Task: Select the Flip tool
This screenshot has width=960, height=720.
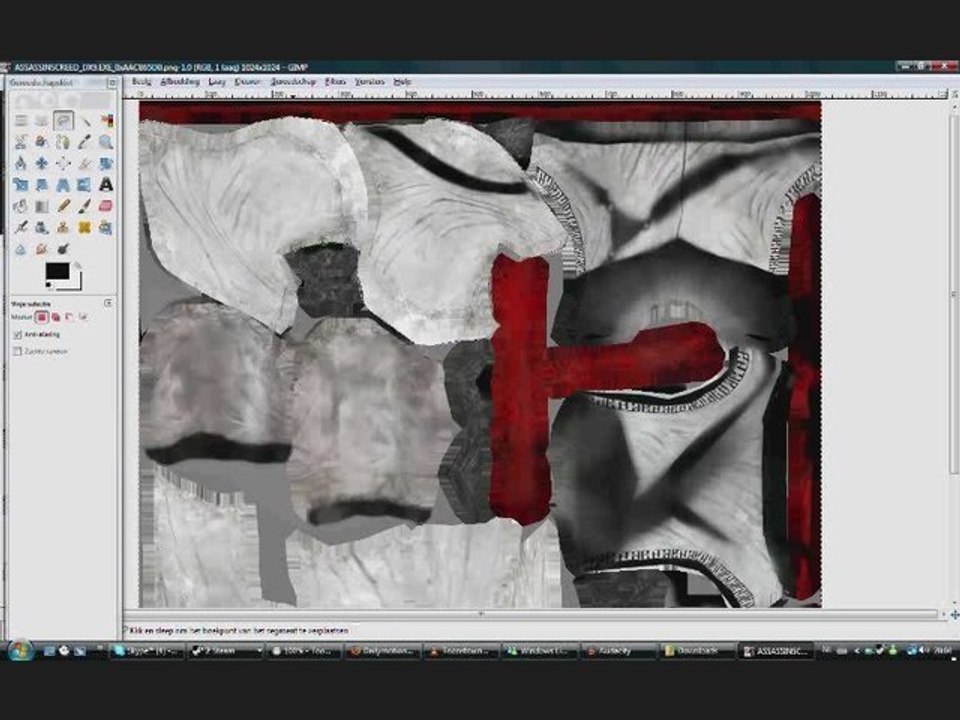Action: [84, 184]
